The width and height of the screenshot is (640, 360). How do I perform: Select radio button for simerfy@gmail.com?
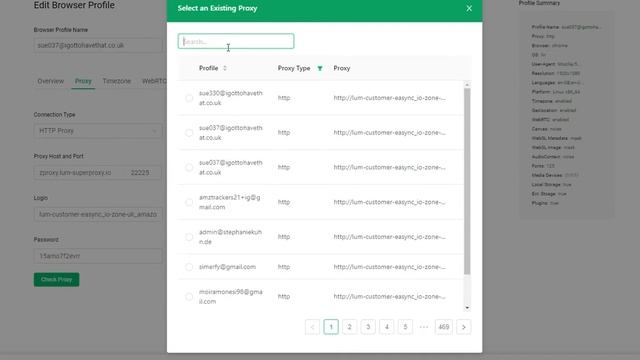189,267
